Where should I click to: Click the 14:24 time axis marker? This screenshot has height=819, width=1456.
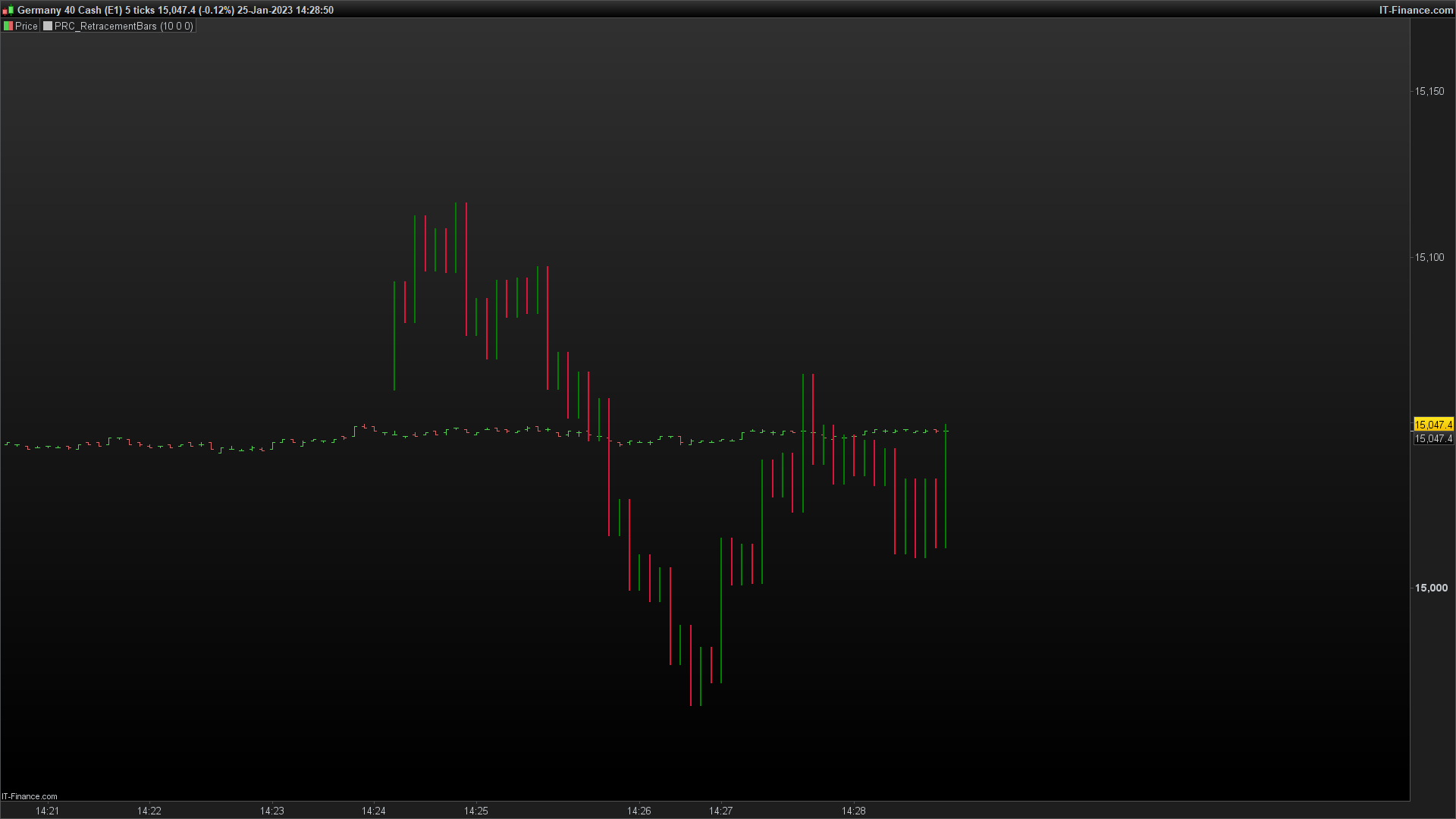(373, 811)
